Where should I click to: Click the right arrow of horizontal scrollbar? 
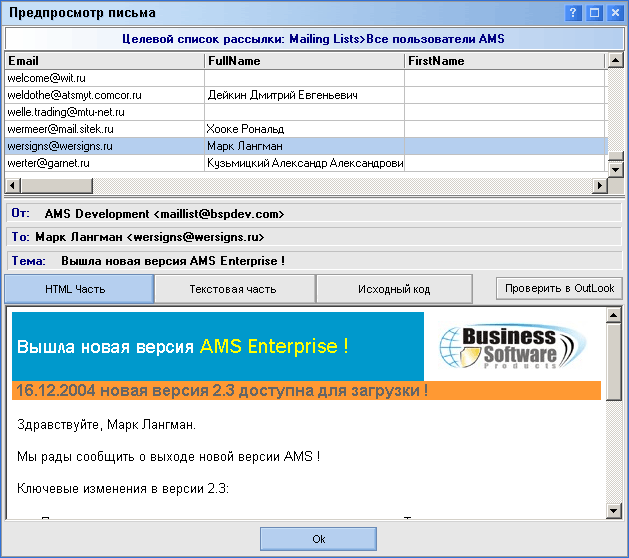(x=600, y=186)
